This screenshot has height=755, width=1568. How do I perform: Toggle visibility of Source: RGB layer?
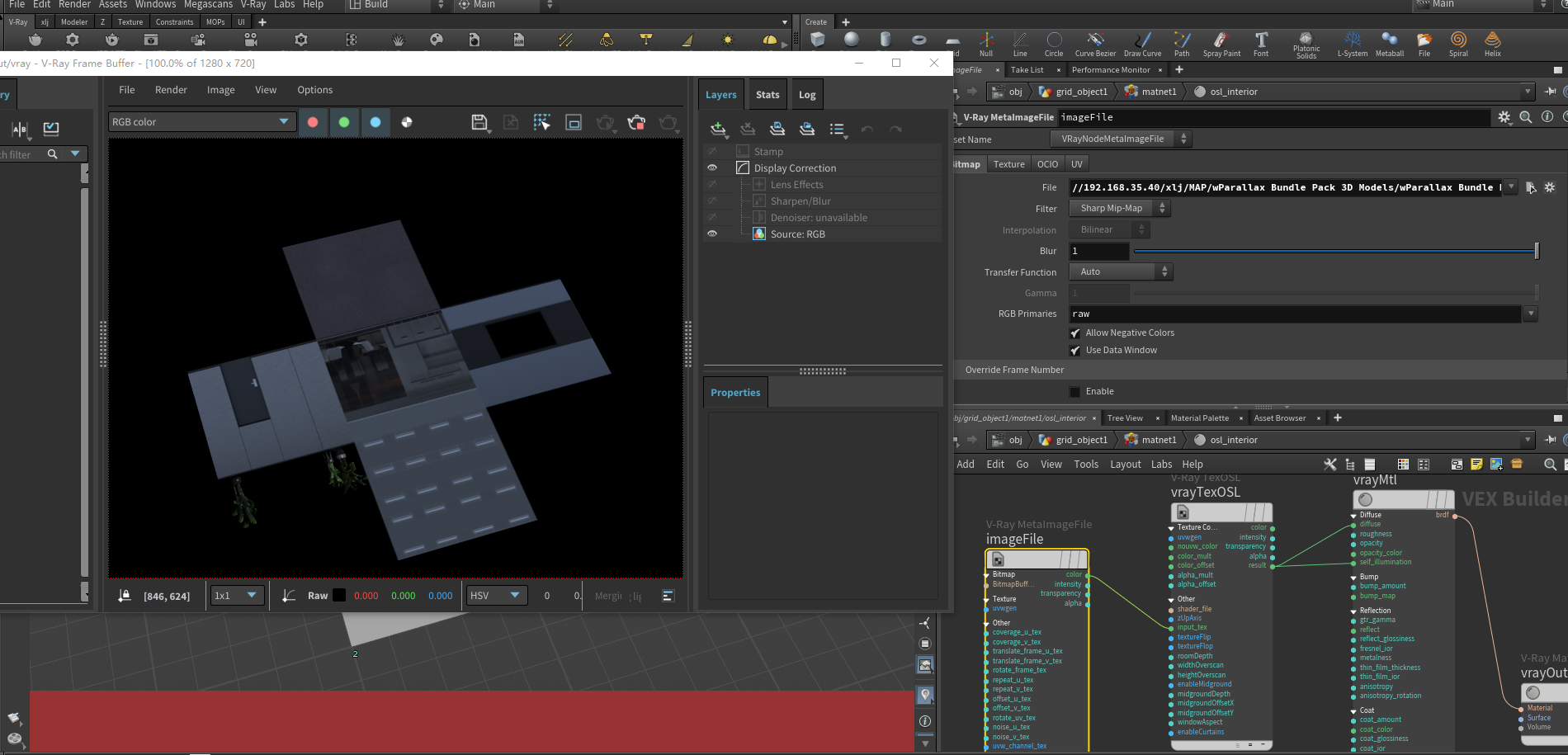(x=712, y=234)
